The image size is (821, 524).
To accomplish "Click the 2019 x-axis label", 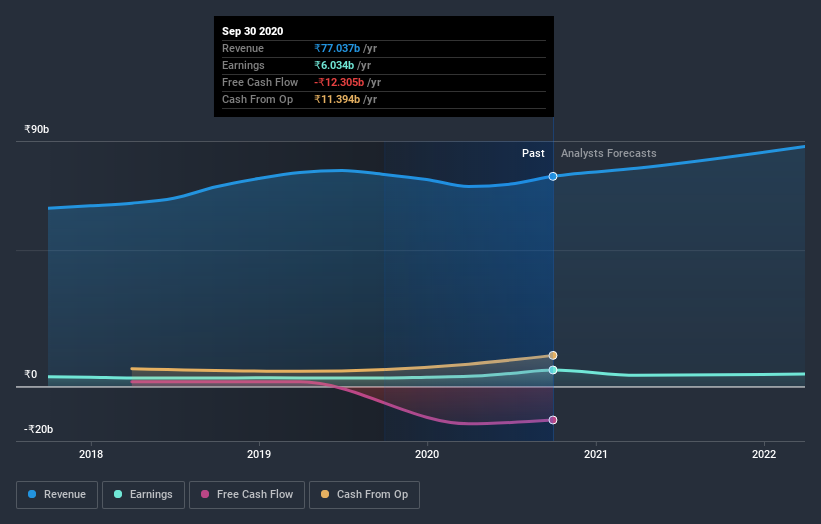I will [x=259, y=454].
